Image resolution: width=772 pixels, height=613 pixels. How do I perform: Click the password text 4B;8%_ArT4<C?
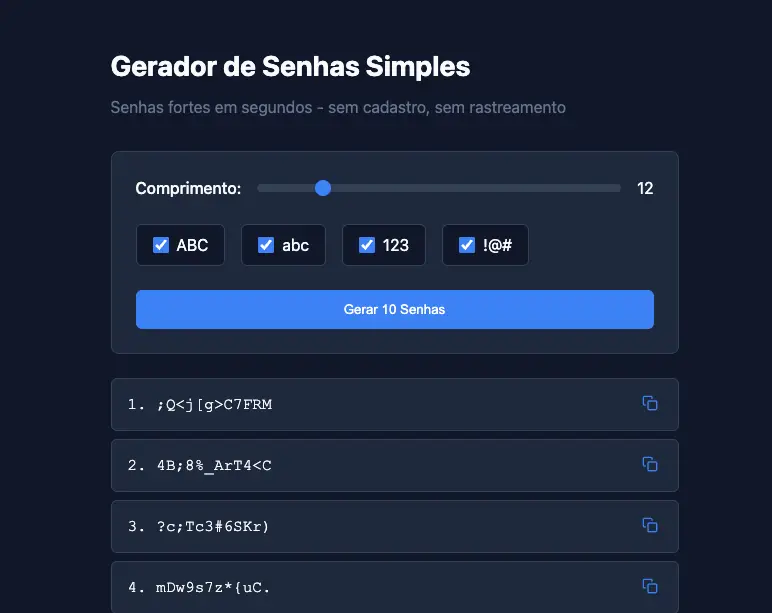pyautogui.click(x=214, y=466)
